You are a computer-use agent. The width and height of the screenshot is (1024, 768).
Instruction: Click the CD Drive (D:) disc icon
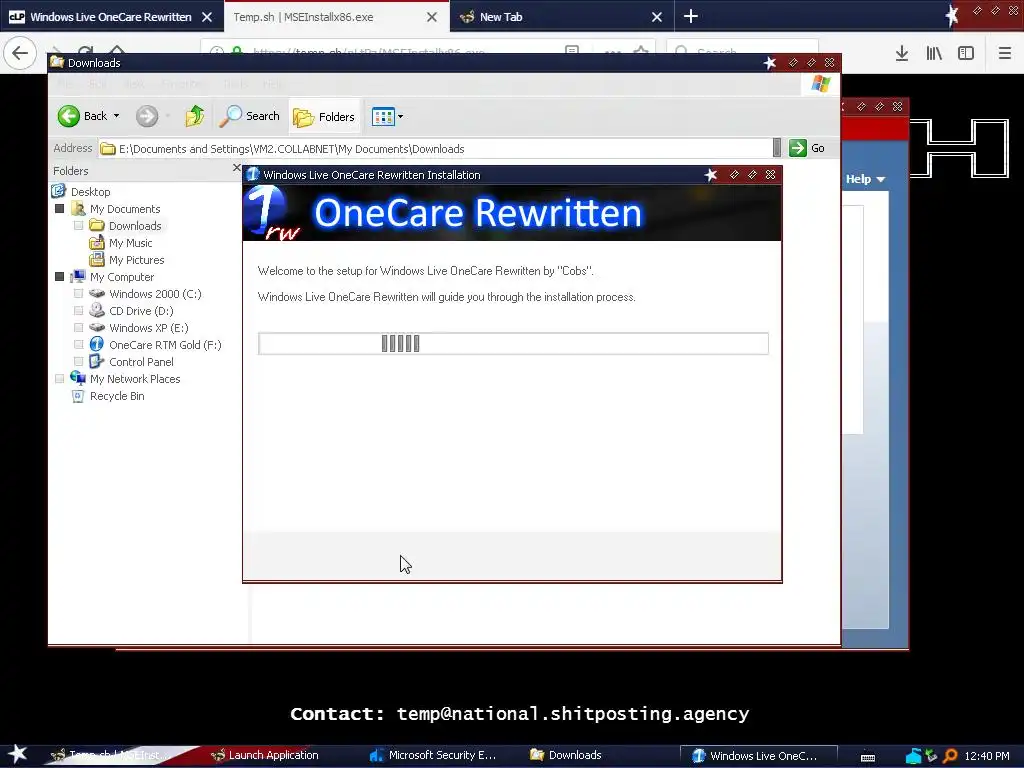[x=97, y=310]
